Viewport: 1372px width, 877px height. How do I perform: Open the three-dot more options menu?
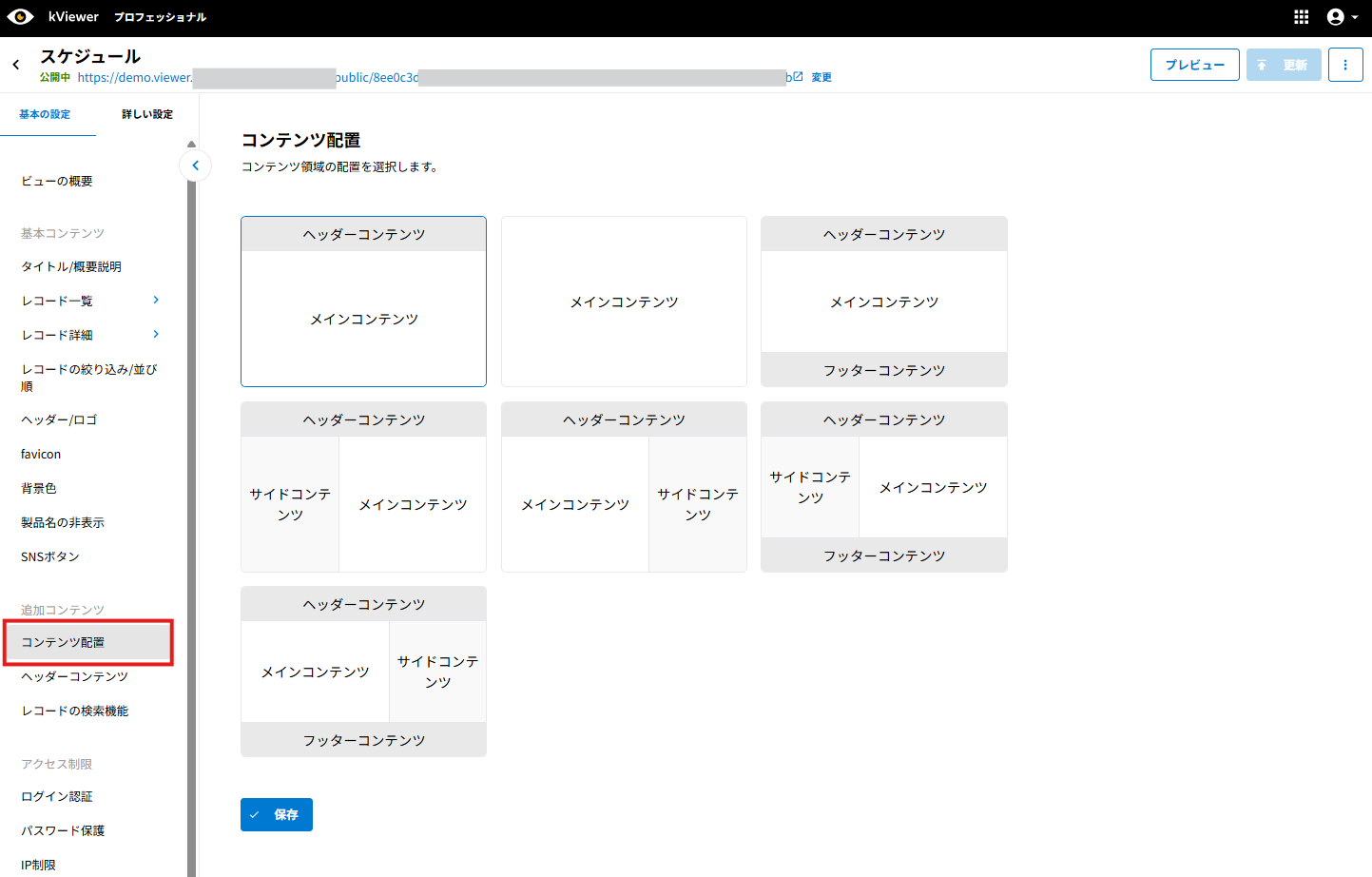click(1344, 65)
